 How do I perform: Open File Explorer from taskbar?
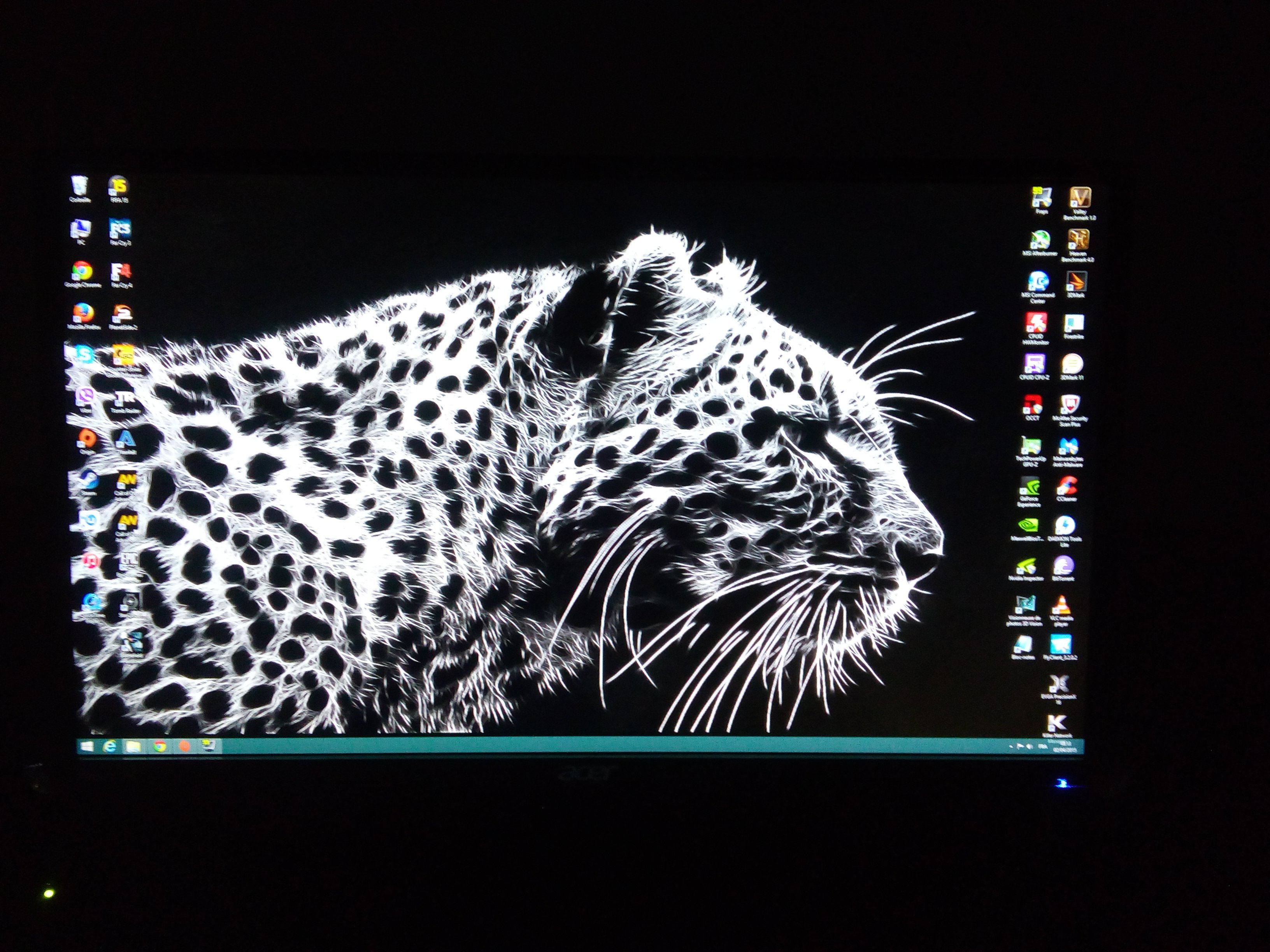point(134,747)
